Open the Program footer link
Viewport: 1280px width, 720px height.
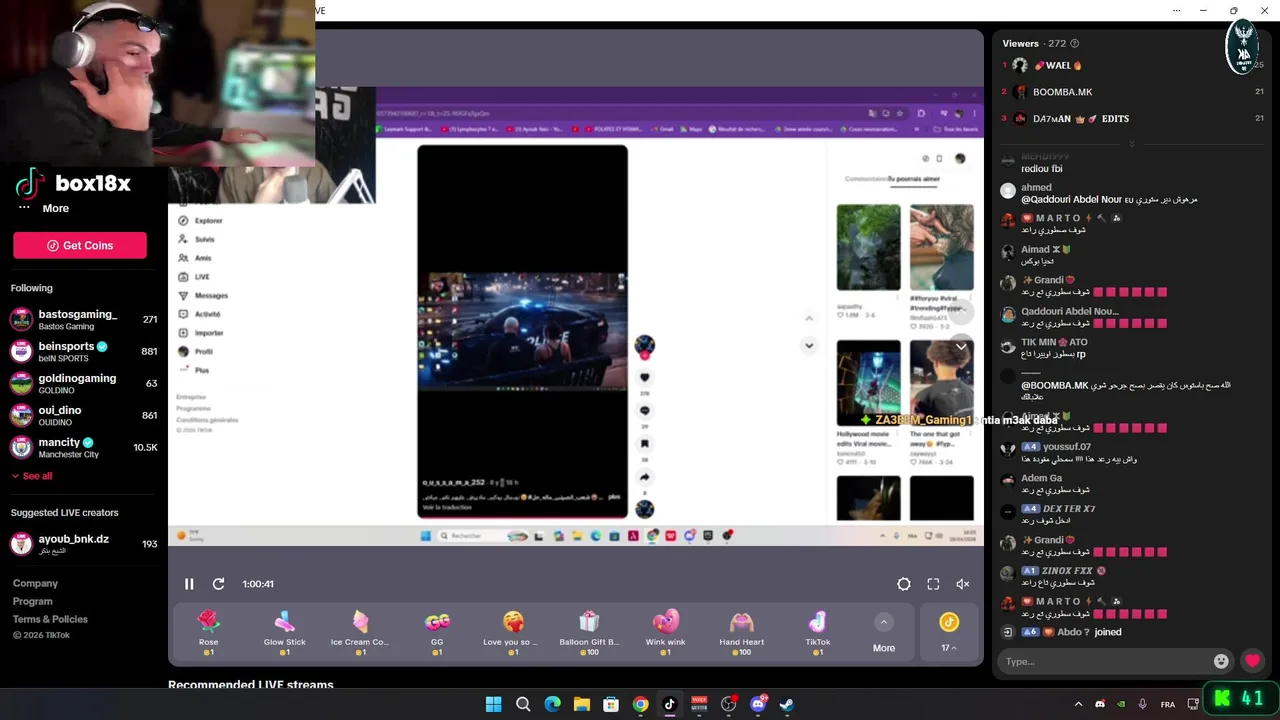click(x=32, y=601)
